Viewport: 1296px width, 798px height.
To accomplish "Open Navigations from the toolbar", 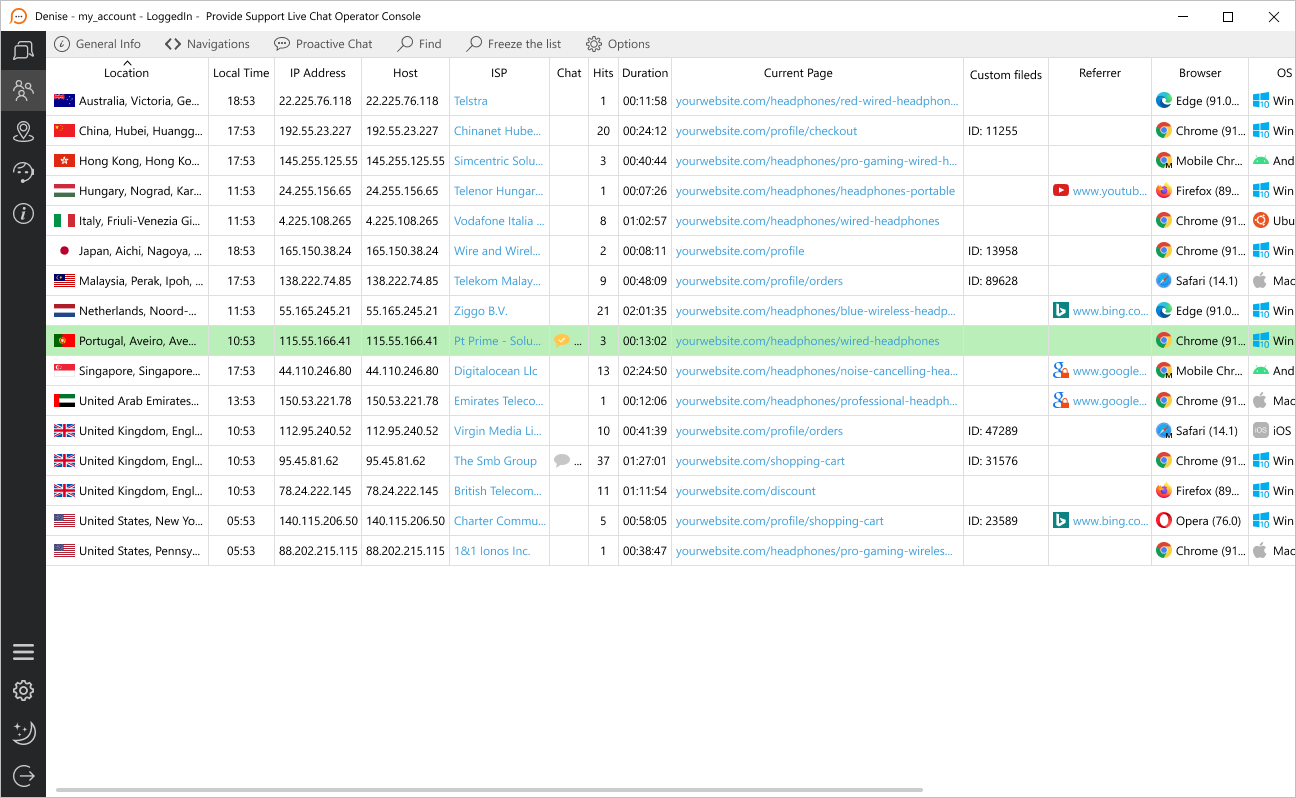I will [207, 43].
